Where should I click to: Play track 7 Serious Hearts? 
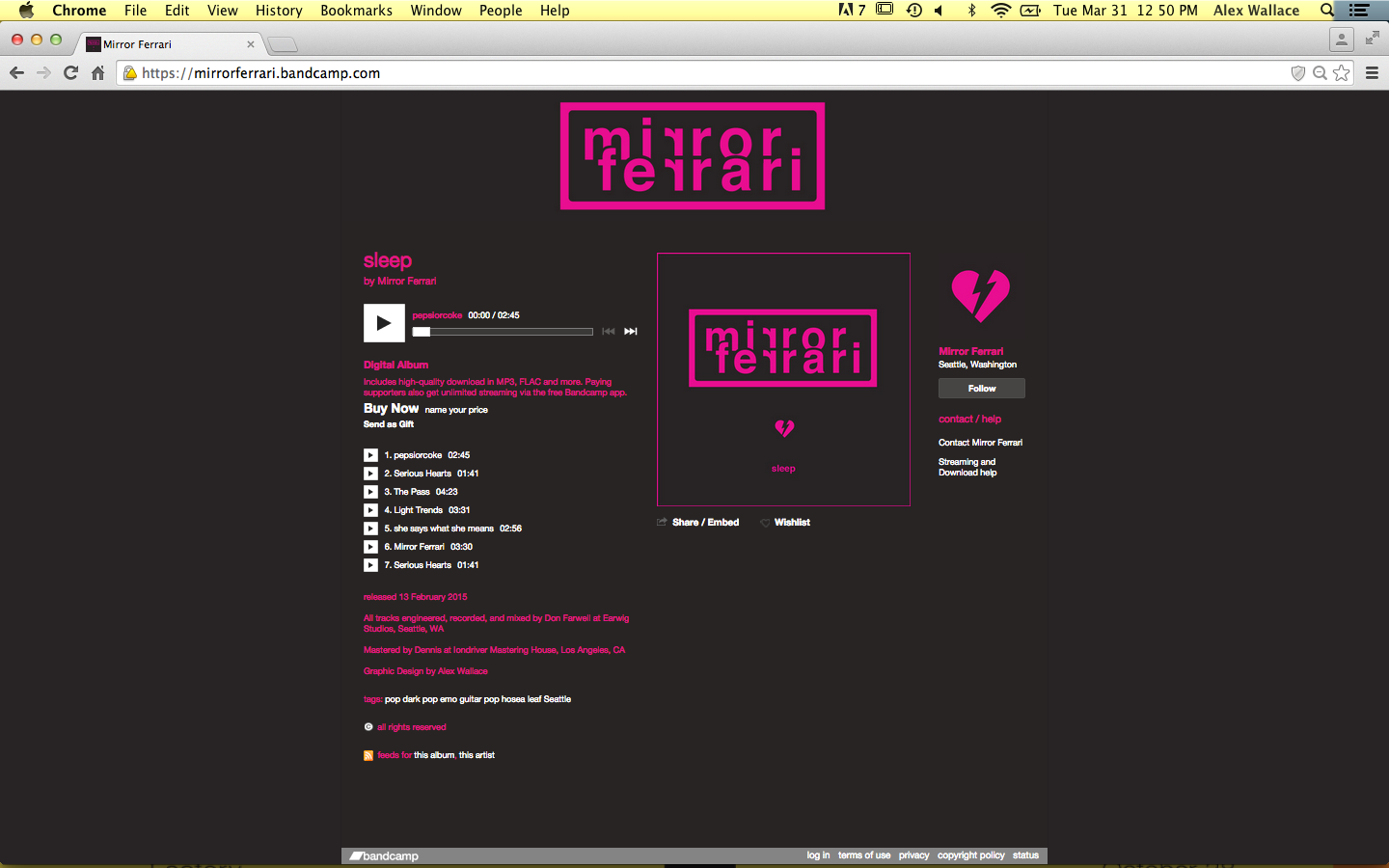[370, 565]
